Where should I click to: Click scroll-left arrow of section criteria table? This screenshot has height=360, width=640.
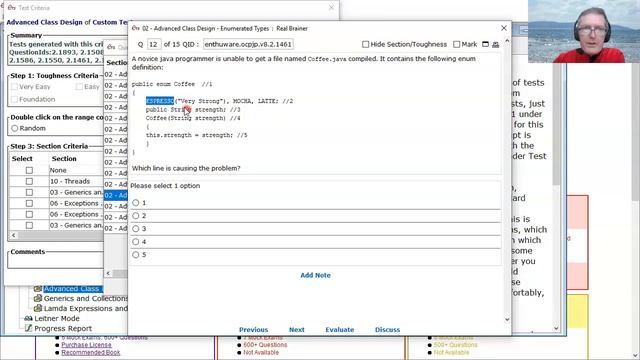click(x=13, y=235)
